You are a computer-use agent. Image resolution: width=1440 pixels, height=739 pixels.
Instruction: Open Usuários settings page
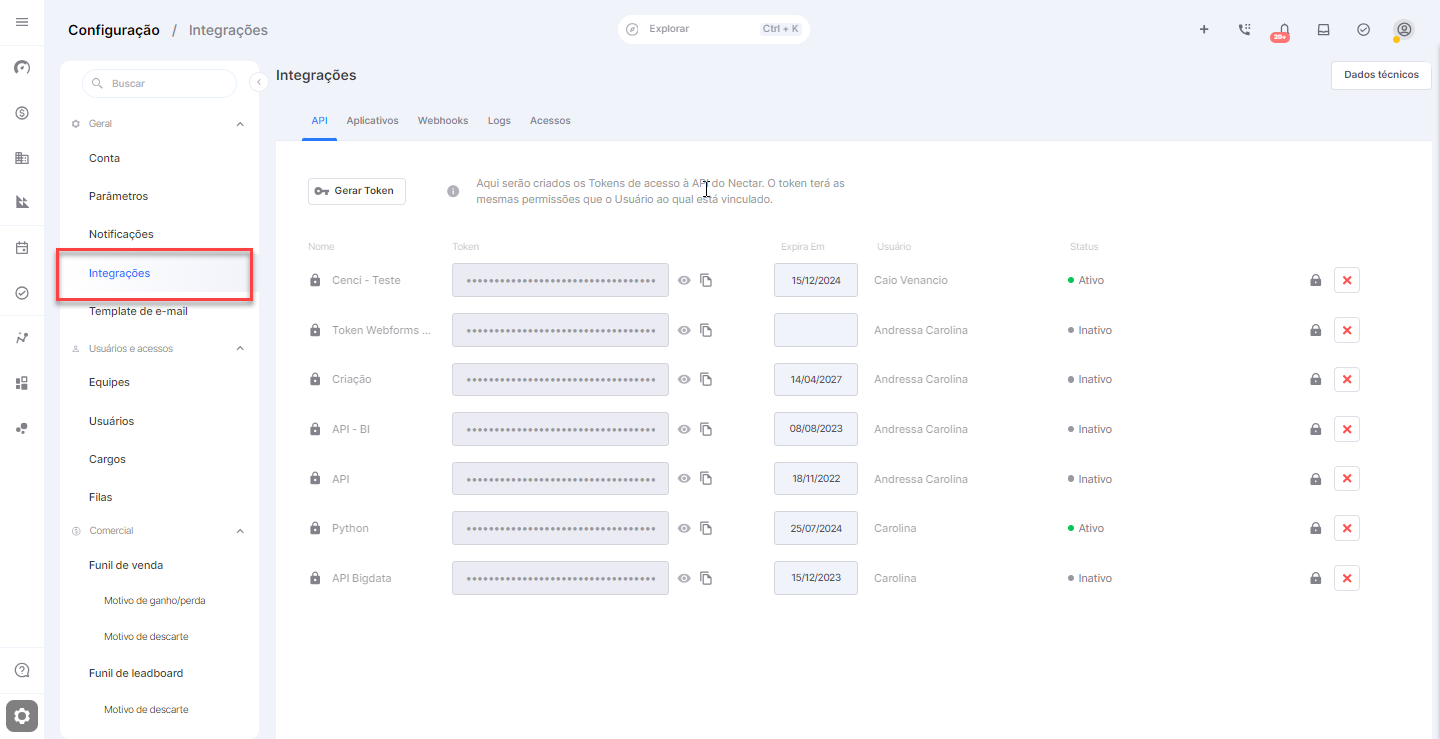coord(111,421)
